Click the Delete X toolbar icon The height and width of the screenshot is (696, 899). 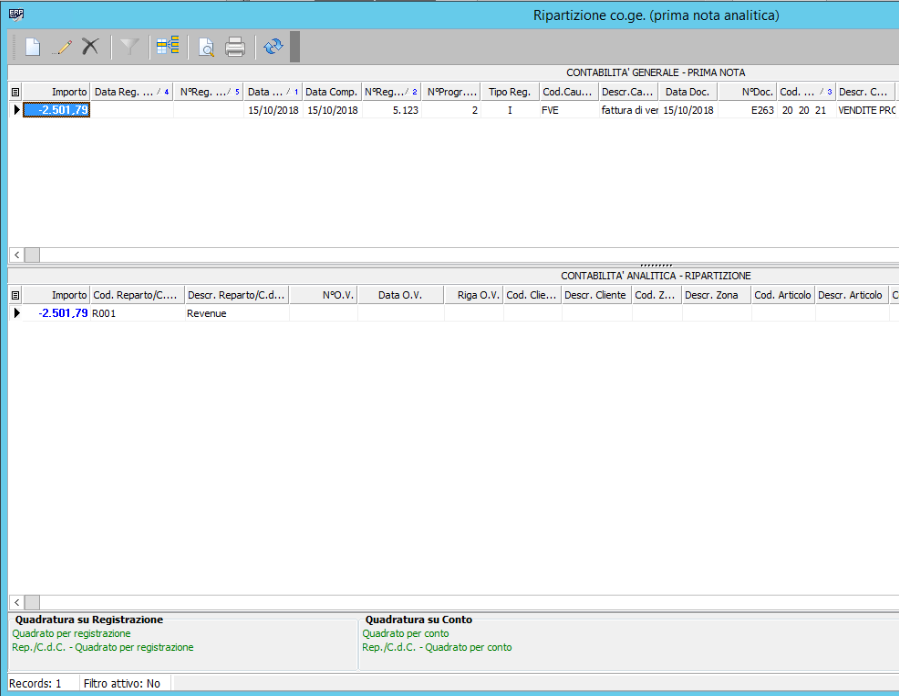[91, 47]
